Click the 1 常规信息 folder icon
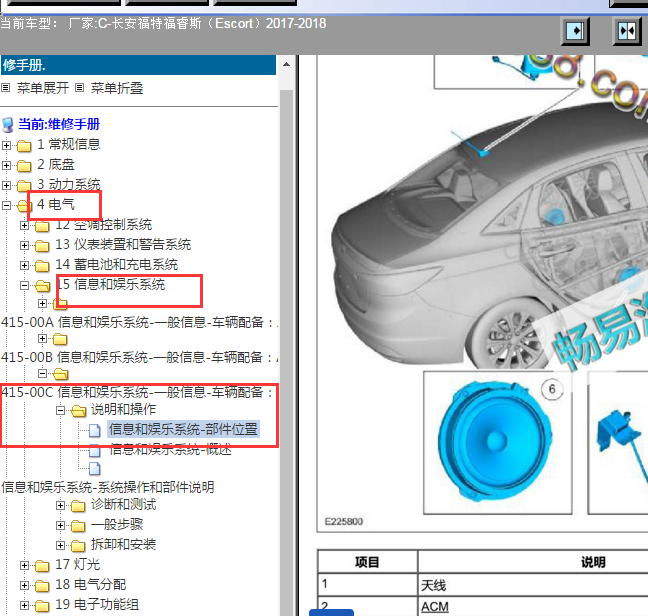648x616 pixels. pos(24,145)
